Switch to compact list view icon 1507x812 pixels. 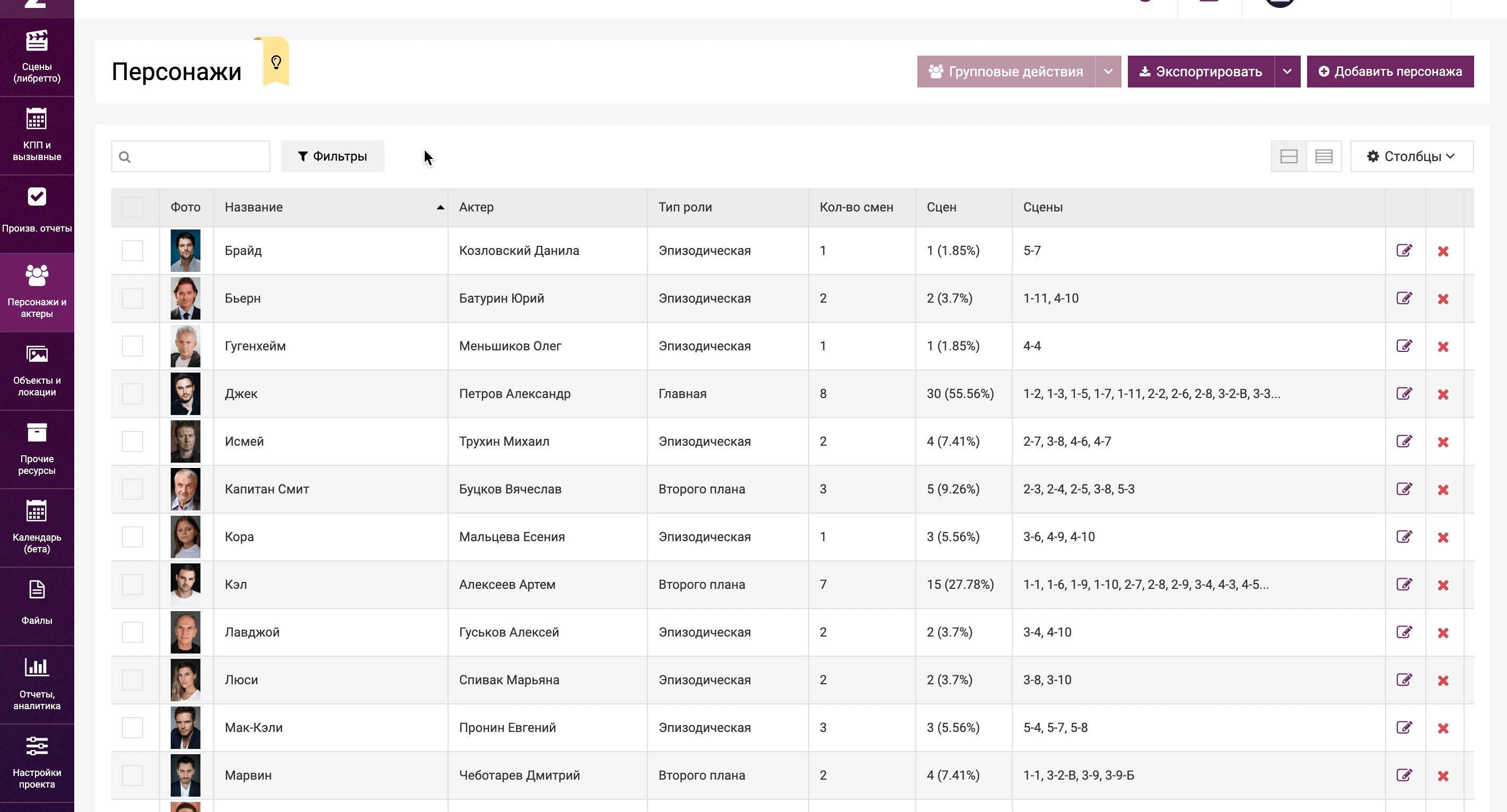point(1324,156)
